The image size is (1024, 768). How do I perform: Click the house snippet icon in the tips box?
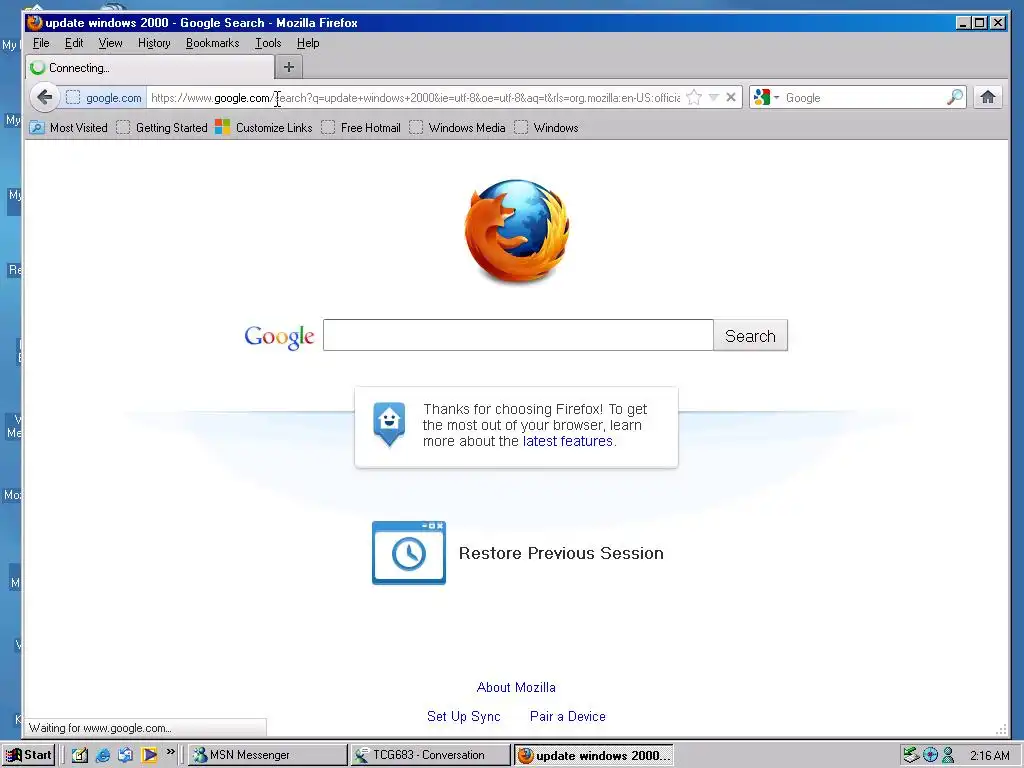(x=389, y=424)
